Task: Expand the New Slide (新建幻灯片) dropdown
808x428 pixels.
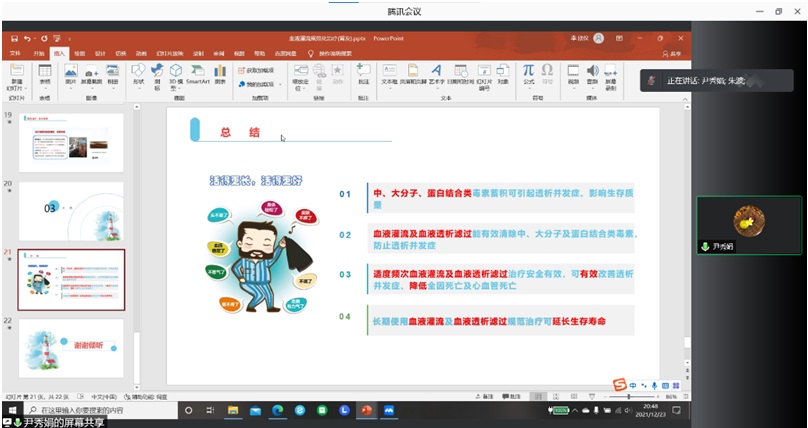Action: tap(16, 87)
